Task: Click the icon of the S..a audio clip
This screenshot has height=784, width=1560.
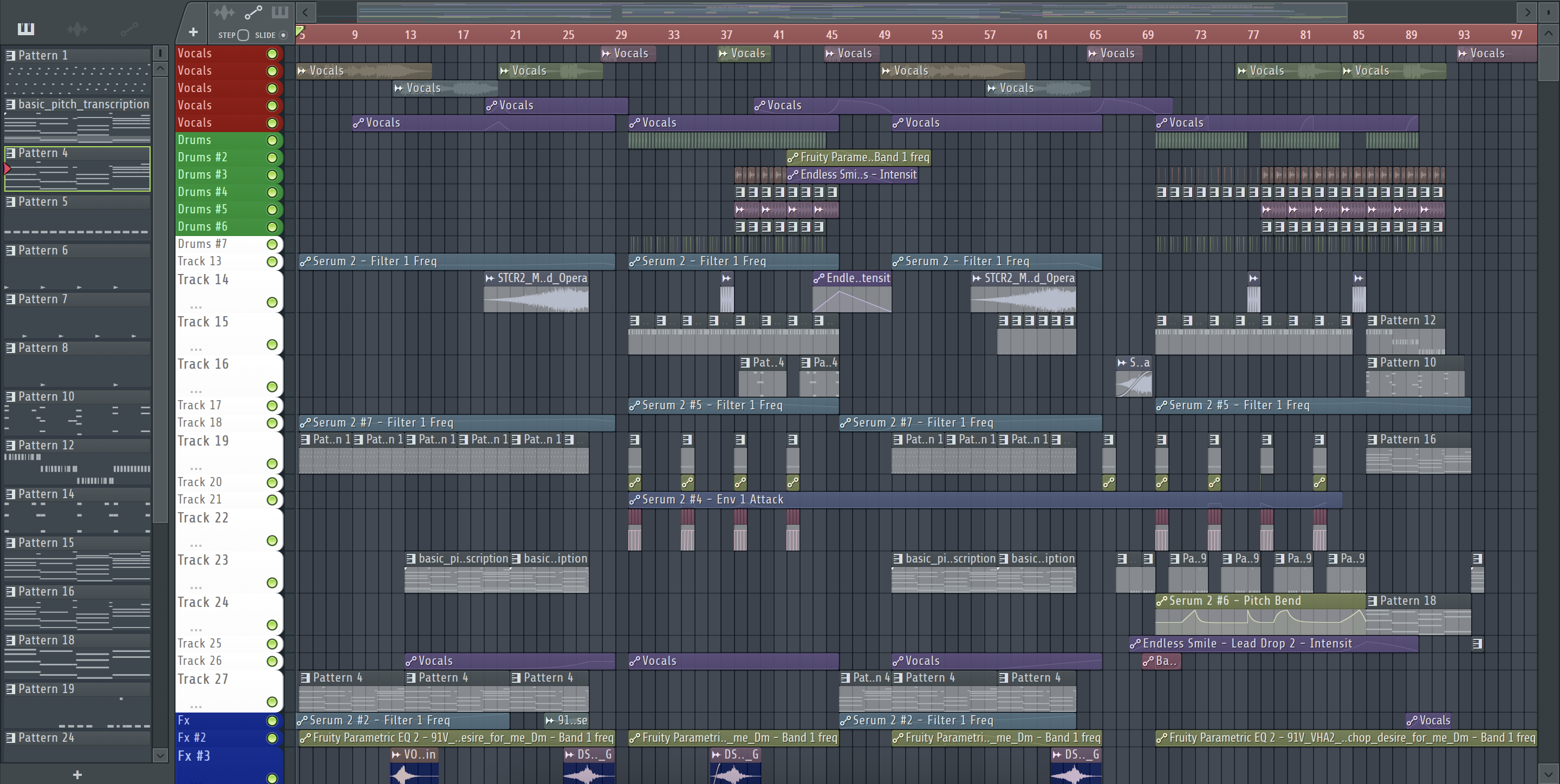Action: 1122,363
